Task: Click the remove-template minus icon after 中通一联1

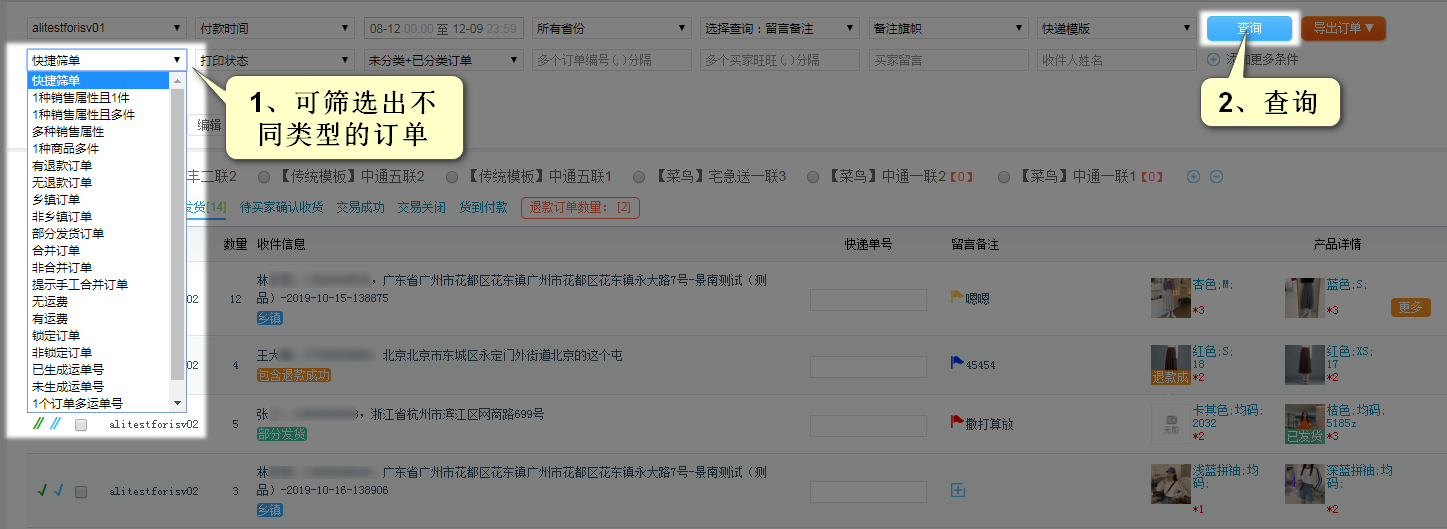Action: (x=1216, y=176)
